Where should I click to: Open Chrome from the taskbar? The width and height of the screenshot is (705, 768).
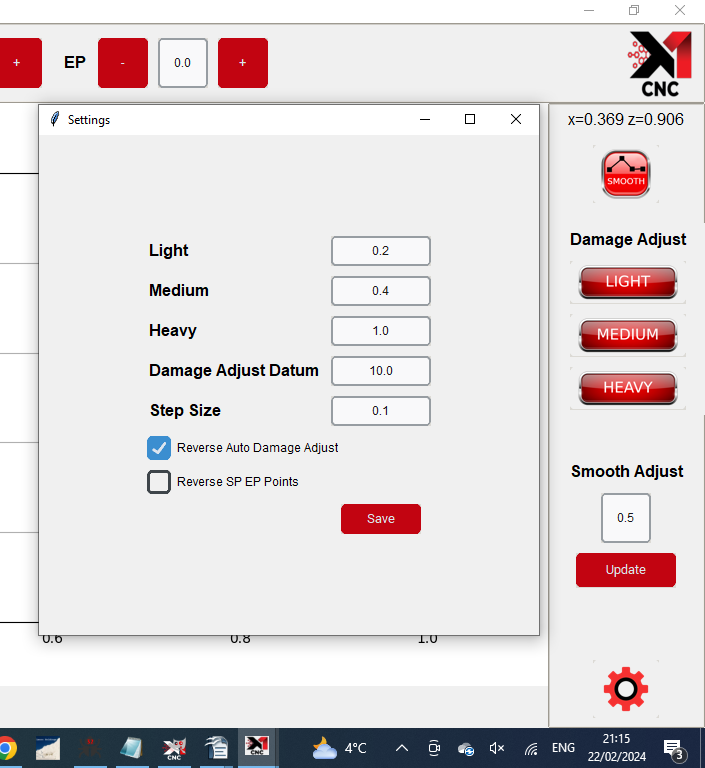tap(7, 748)
